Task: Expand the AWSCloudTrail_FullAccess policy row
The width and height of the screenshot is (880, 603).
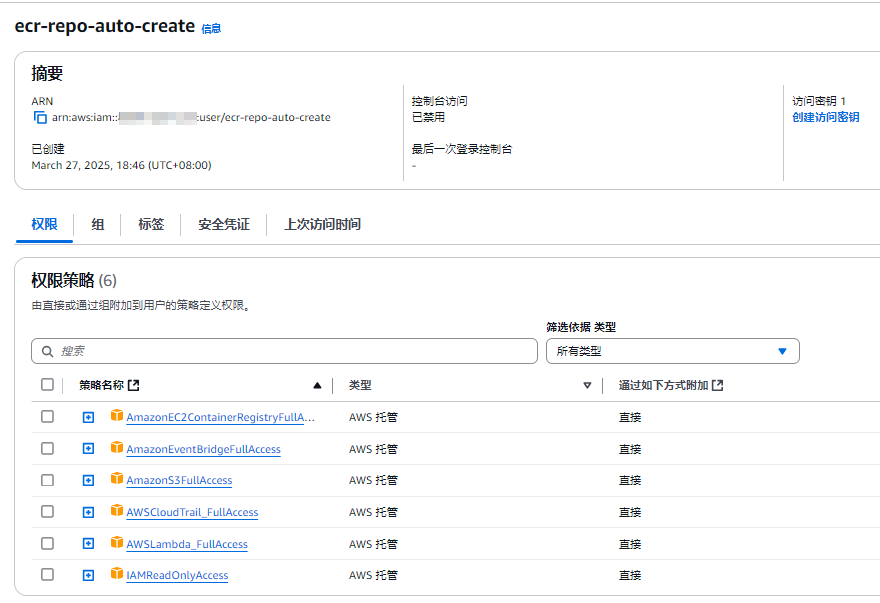Action: [x=88, y=512]
